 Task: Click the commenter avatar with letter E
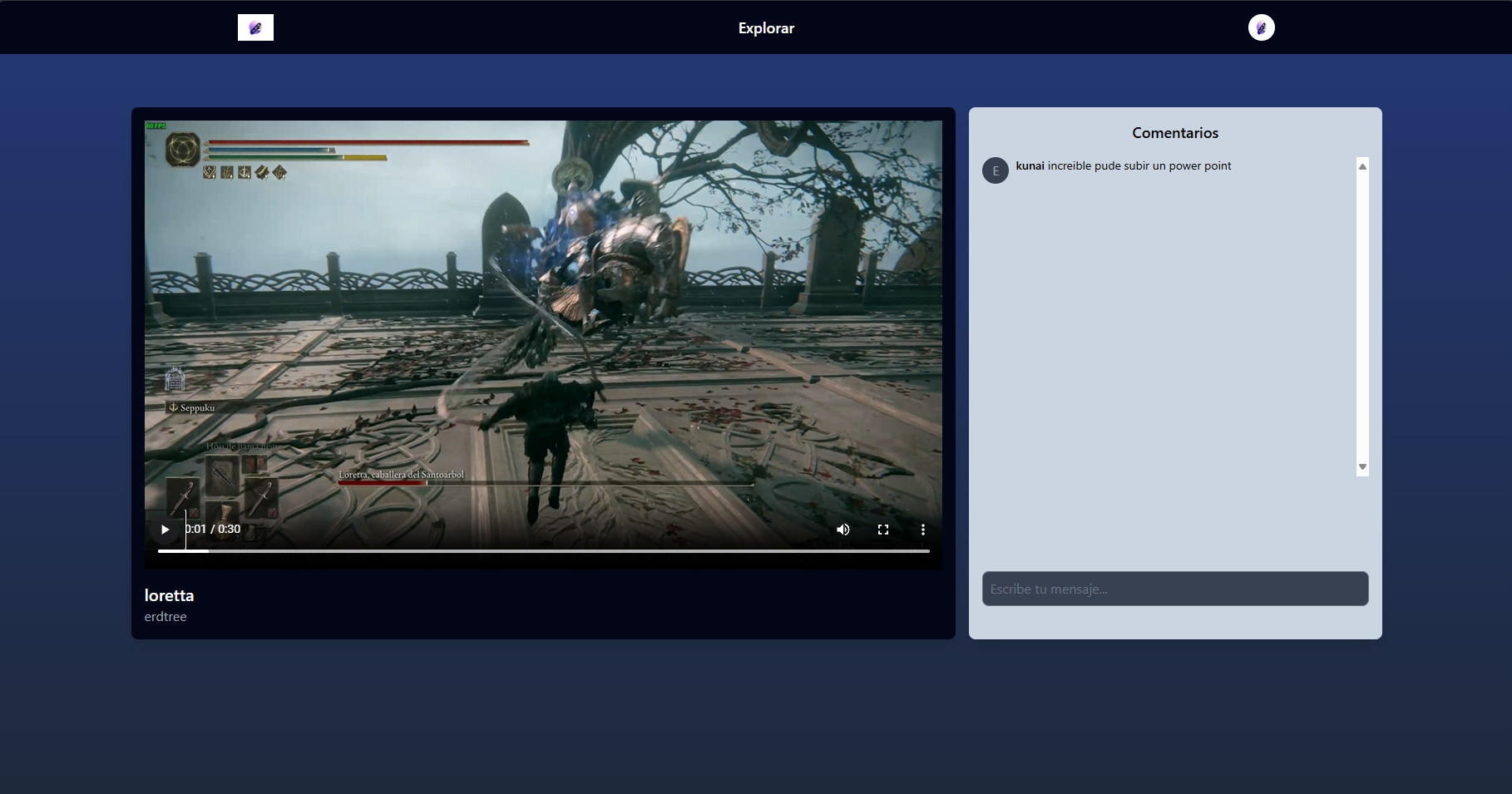[995, 170]
